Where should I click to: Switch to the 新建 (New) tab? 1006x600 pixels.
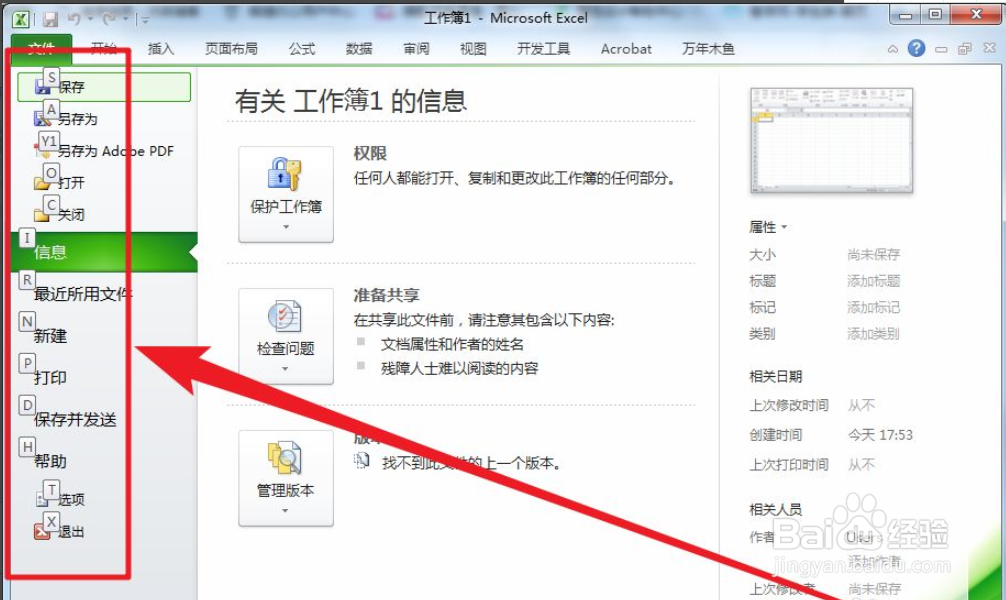50,336
